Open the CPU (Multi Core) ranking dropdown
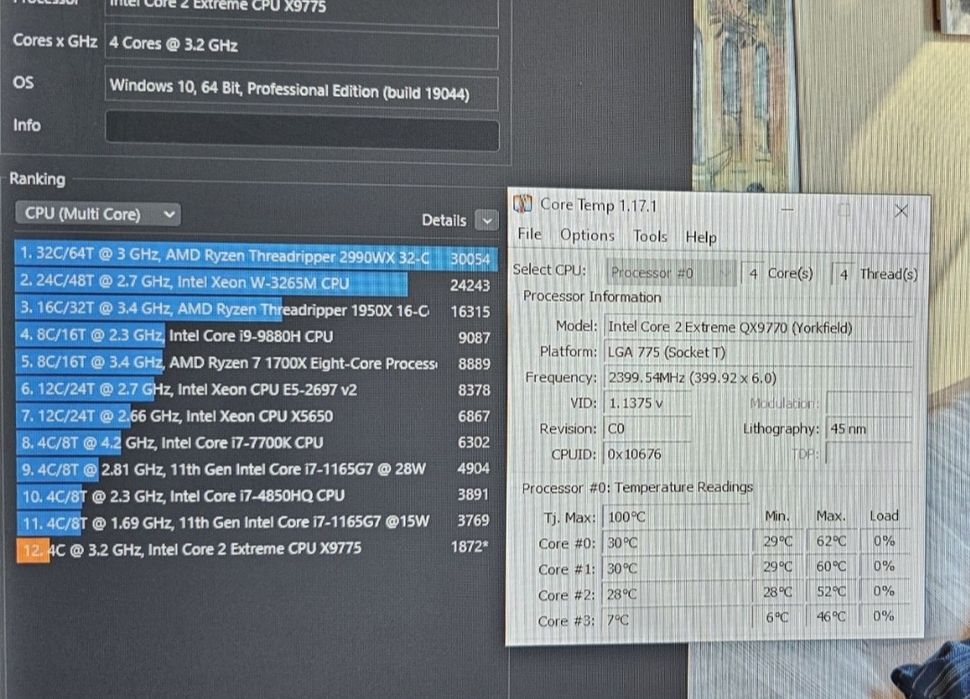970x699 pixels. click(98, 214)
